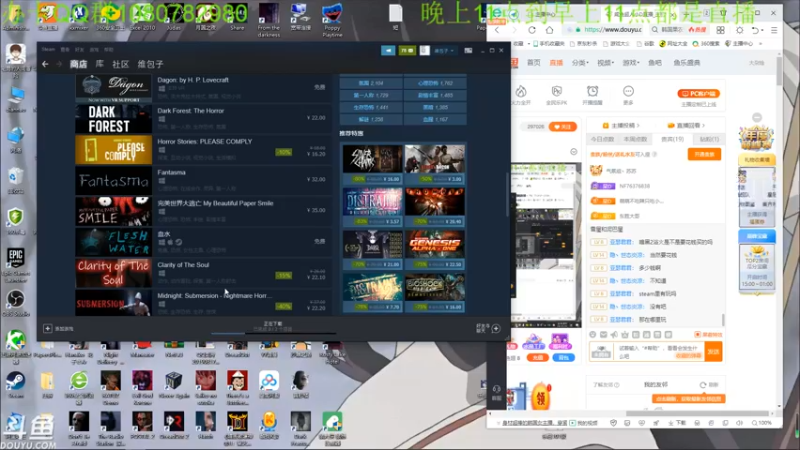Open the browser hamburger menu
This screenshot has width=800, height=450.
pyautogui.click(x=774, y=30)
